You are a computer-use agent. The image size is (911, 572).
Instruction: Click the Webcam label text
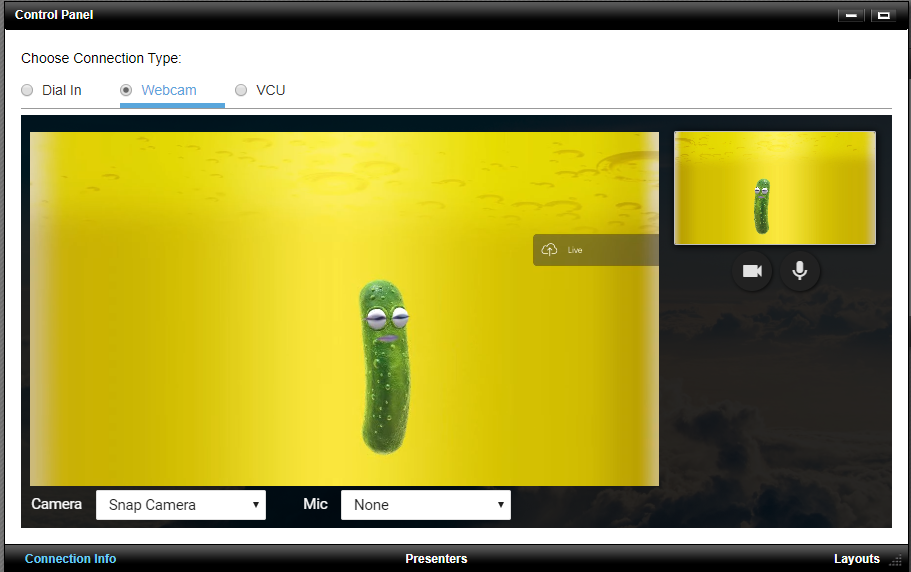pos(169,90)
